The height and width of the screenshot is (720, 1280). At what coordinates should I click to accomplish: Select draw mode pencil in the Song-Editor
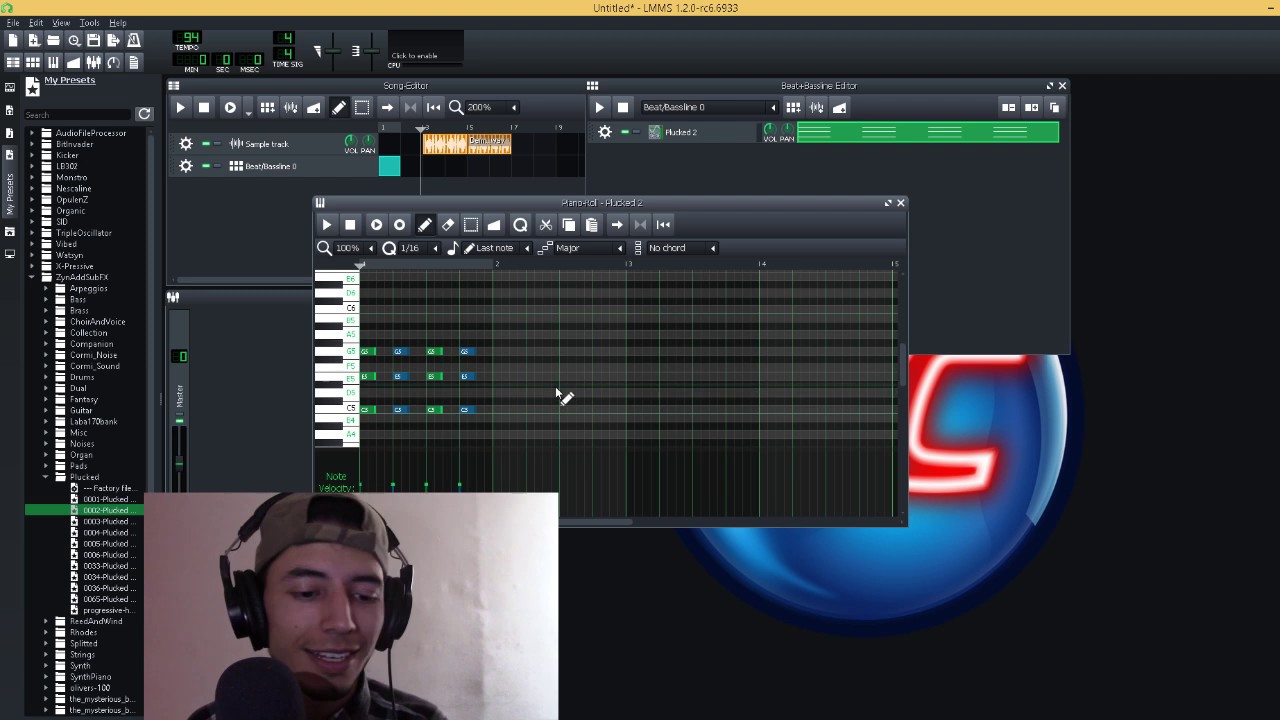point(339,107)
